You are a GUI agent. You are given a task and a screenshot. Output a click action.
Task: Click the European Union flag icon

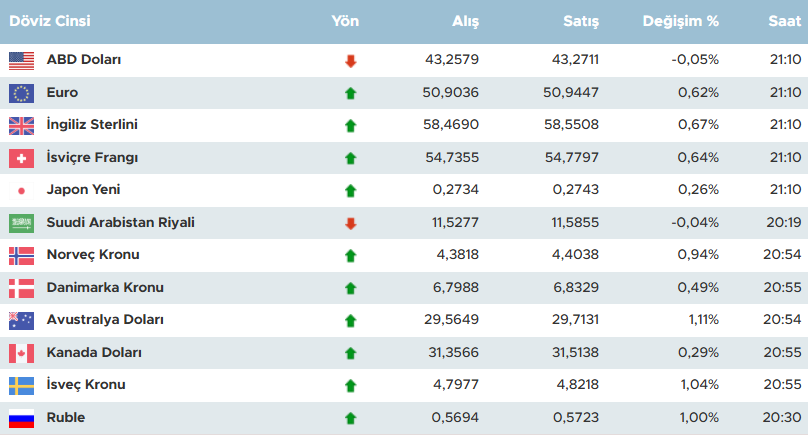pos(21,93)
